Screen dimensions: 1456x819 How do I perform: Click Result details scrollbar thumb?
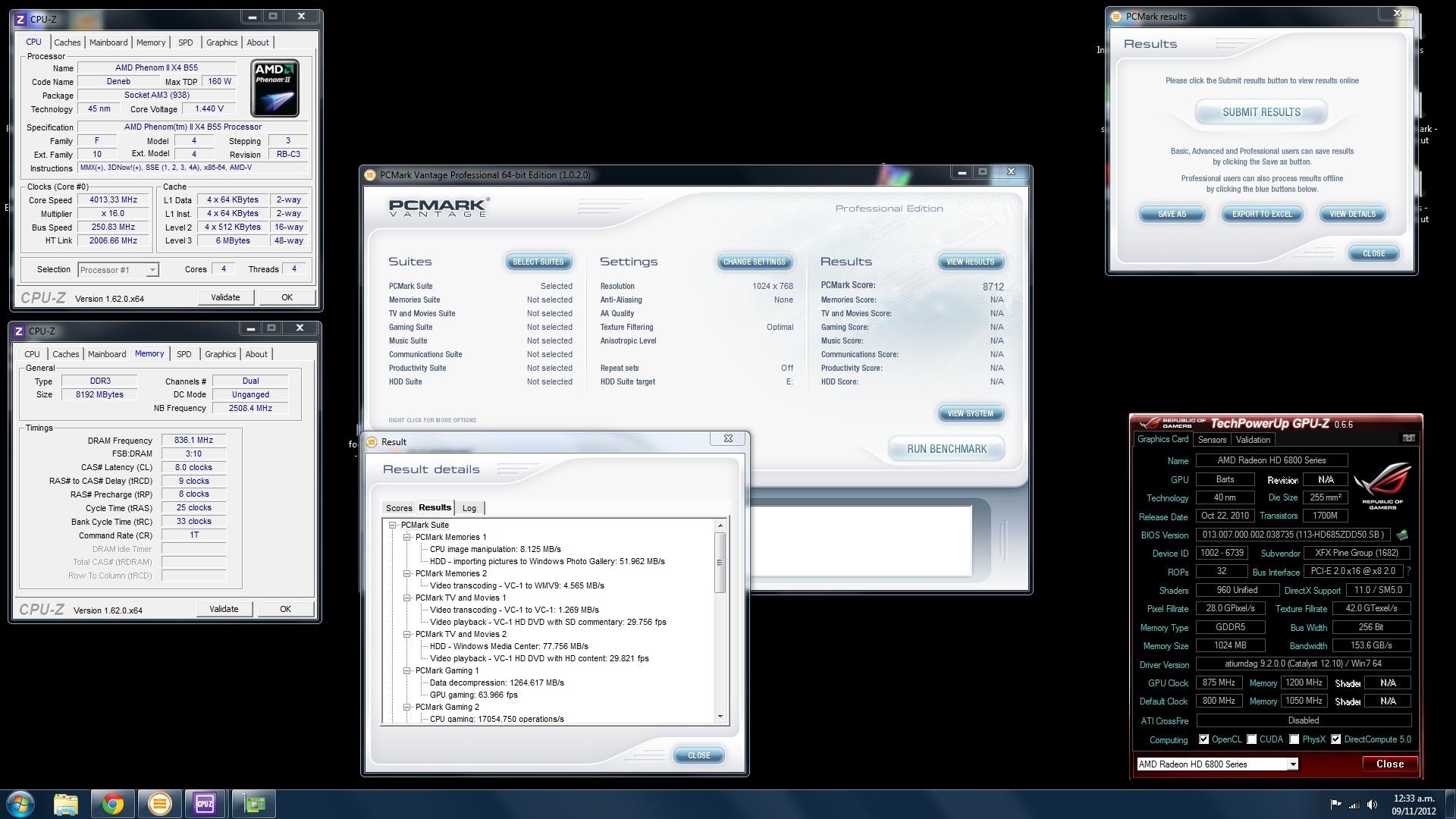click(x=720, y=563)
